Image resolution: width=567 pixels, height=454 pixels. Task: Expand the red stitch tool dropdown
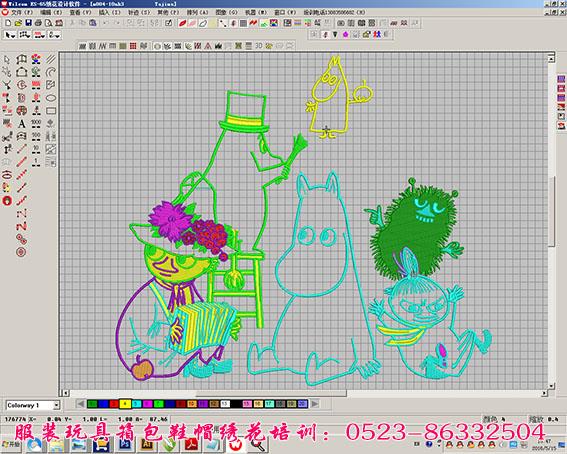39,35
